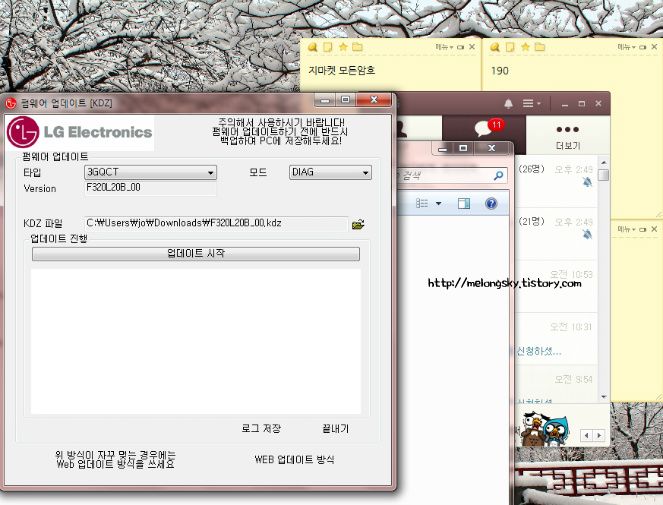Open the (21명) group chat row
Screen dimensions: 663x505
pyautogui.click(x=556, y=234)
